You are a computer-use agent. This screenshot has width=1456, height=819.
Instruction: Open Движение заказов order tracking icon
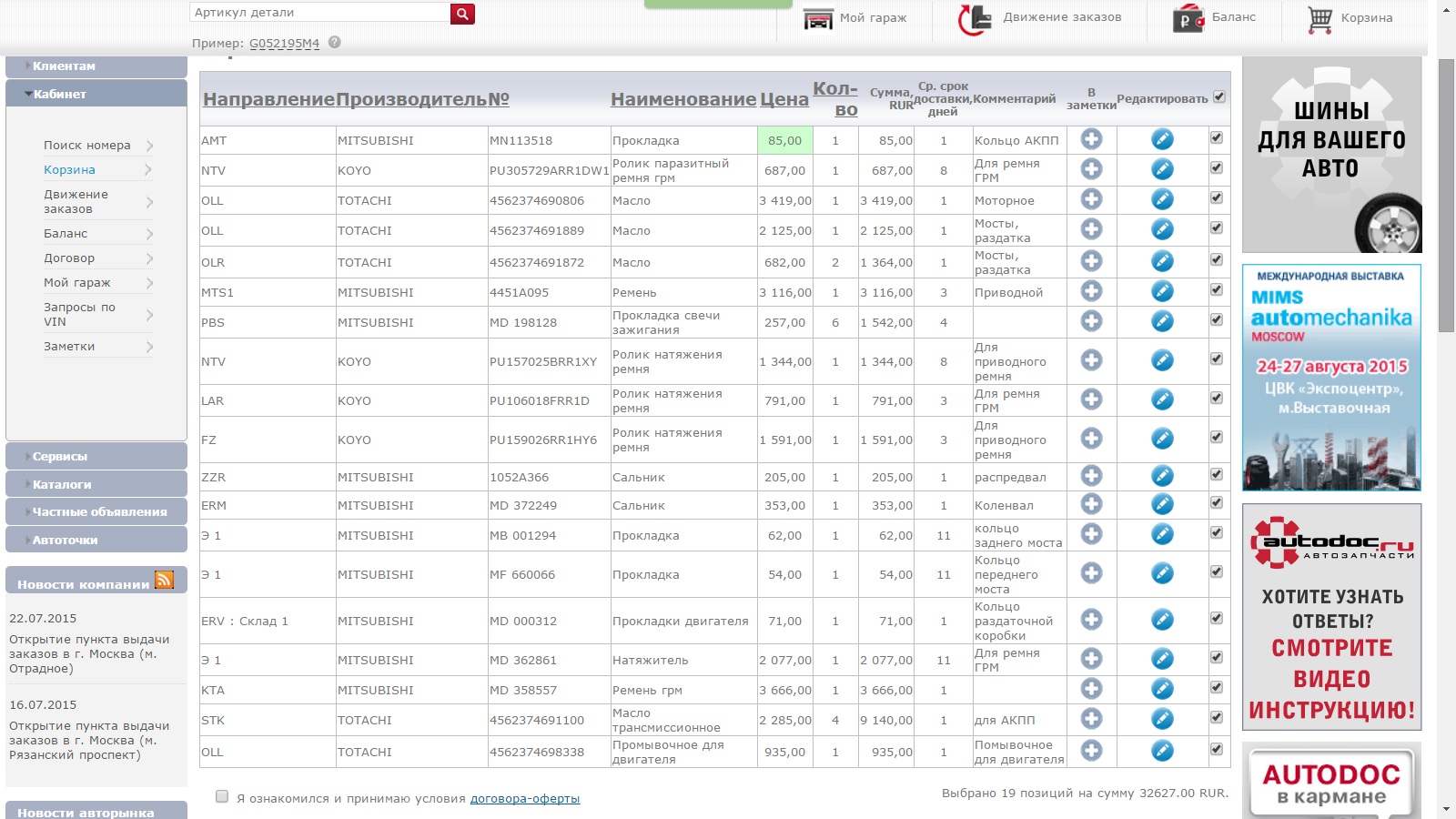point(975,18)
